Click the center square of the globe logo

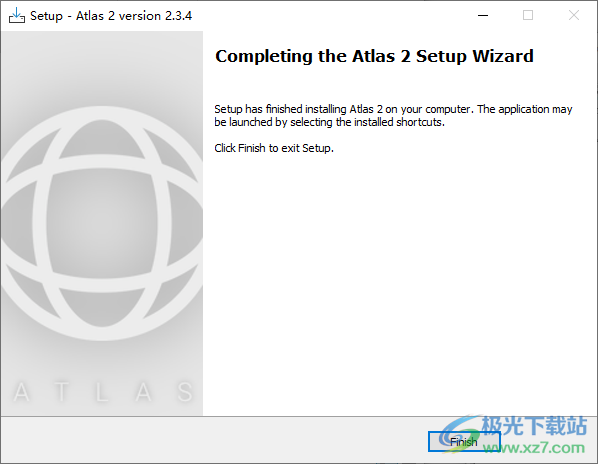102,223
